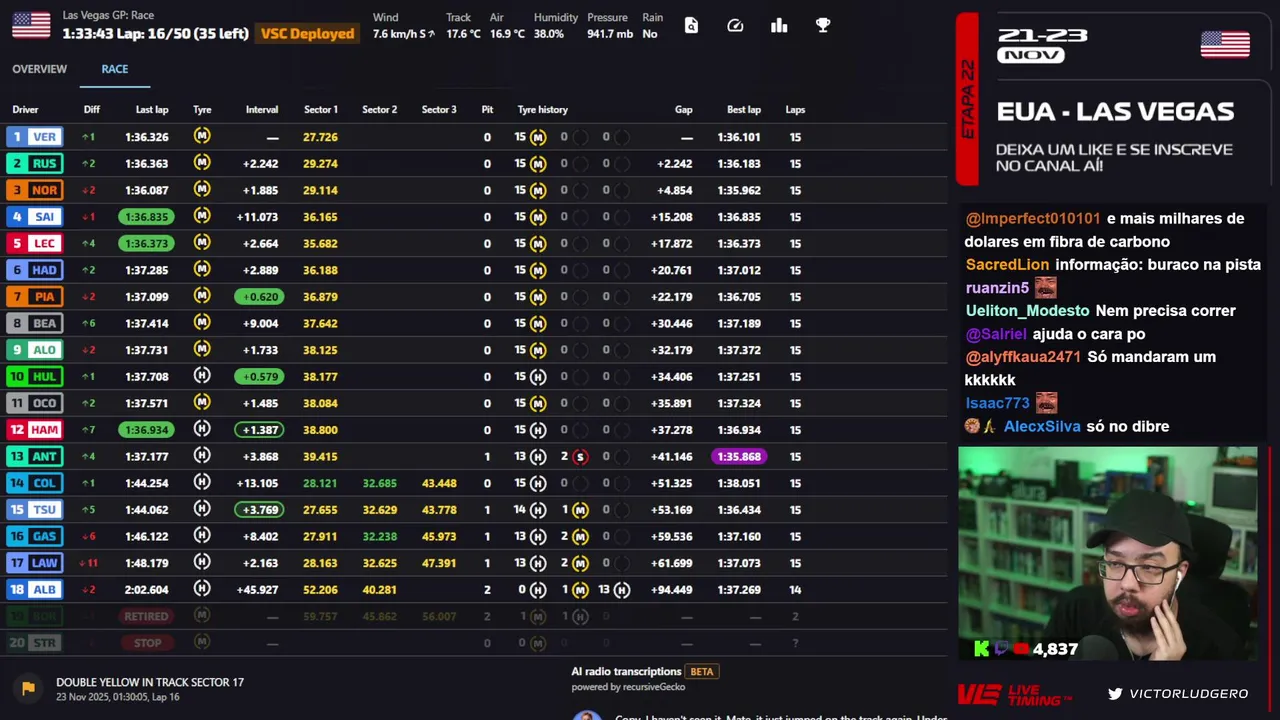Viewport: 1280px width, 720px height.
Task: Select the PIA driver badge in position 7
Action: click(35, 297)
